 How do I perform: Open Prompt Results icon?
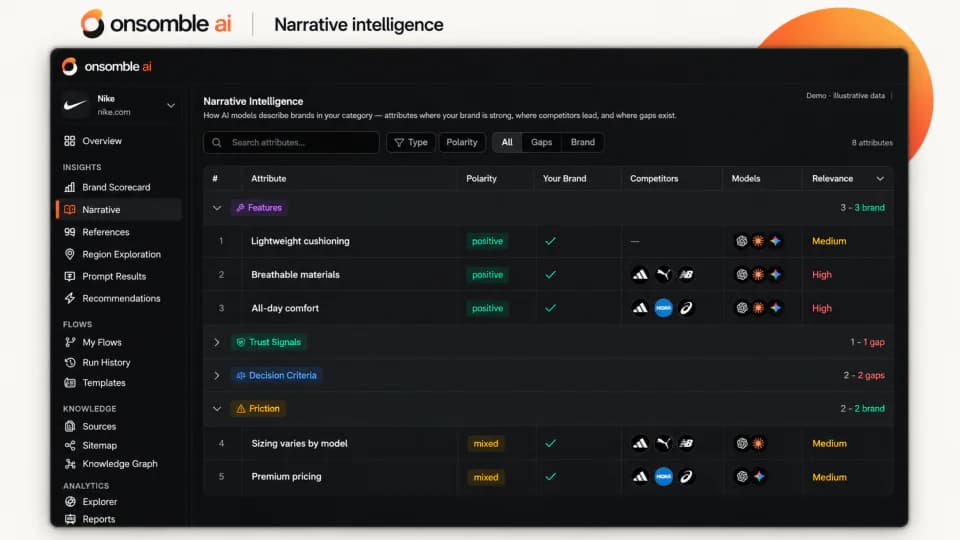pyautogui.click(x=70, y=276)
